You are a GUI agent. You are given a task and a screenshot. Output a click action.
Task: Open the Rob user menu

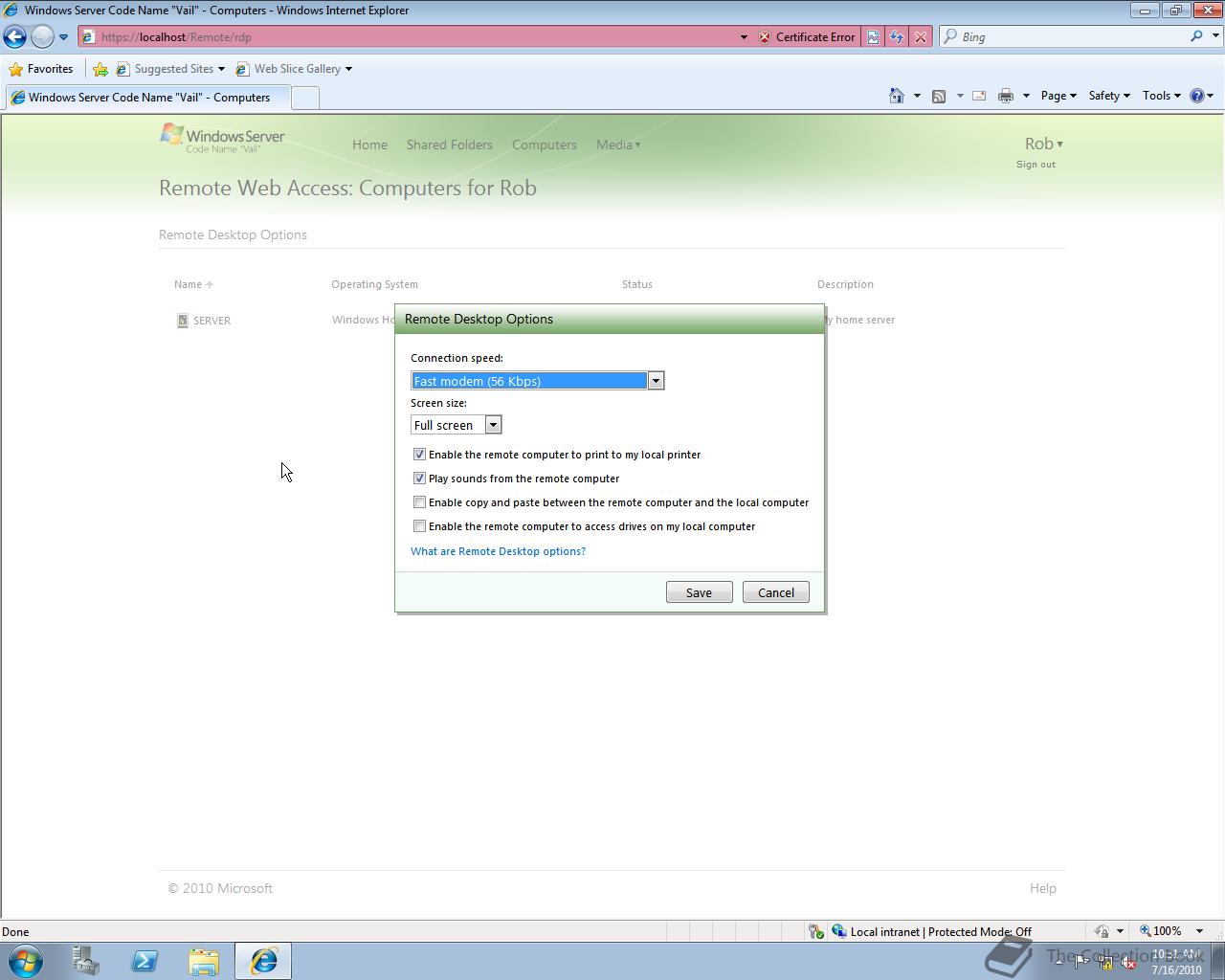(x=1043, y=144)
